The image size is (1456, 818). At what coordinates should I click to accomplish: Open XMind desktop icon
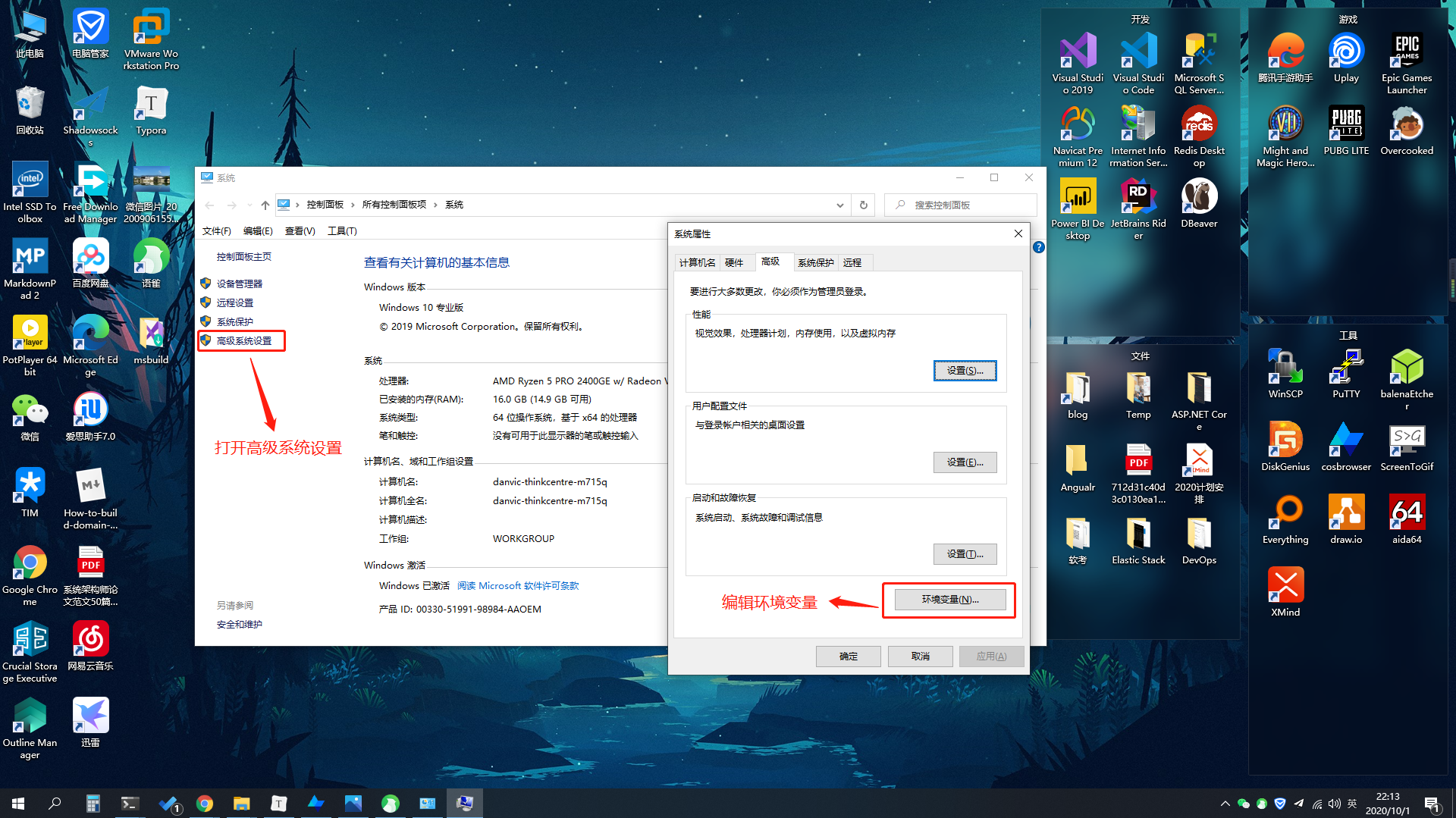pyautogui.click(x=1285, y=592)
